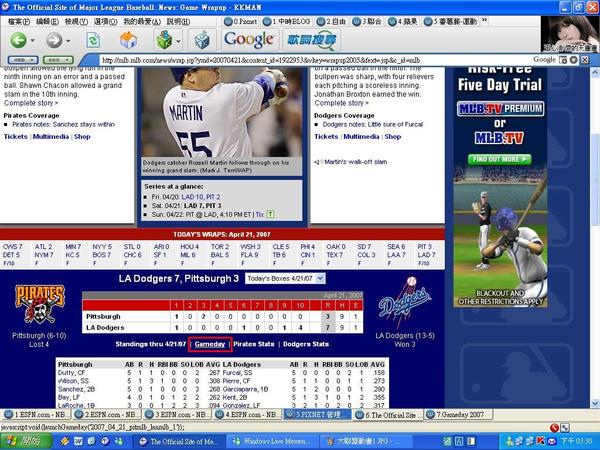600x450 pixels.
Task: Open the 大聯盟動畫1.JPG taskbar item
Action: click(x=366, y=442)
